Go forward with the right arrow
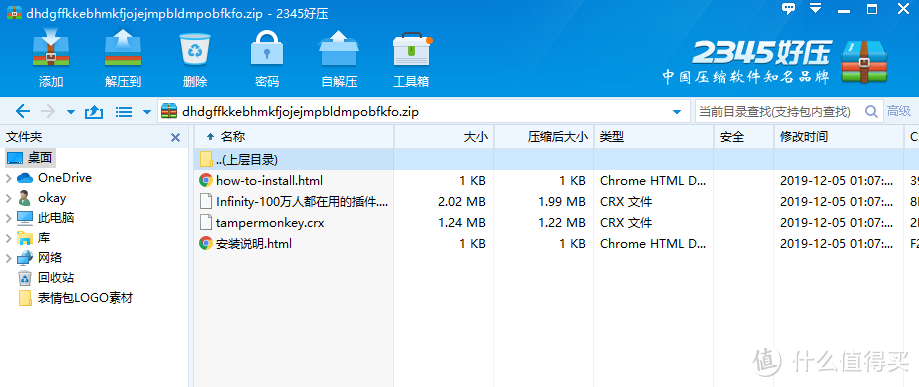Image resolution: width=919 pixels, height=387 pixels. (49, 111)
